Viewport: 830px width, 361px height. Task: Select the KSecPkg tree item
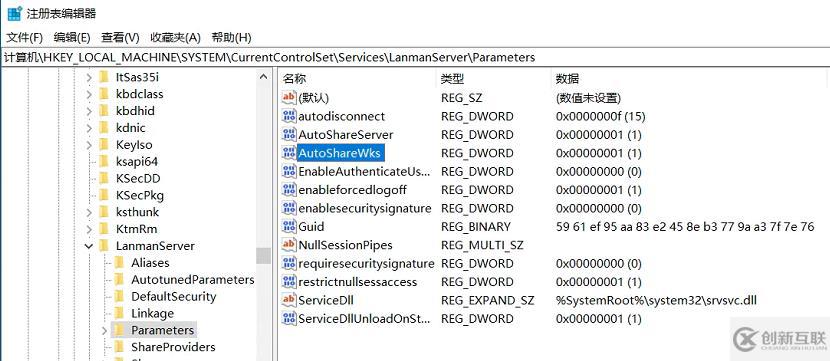139,195
